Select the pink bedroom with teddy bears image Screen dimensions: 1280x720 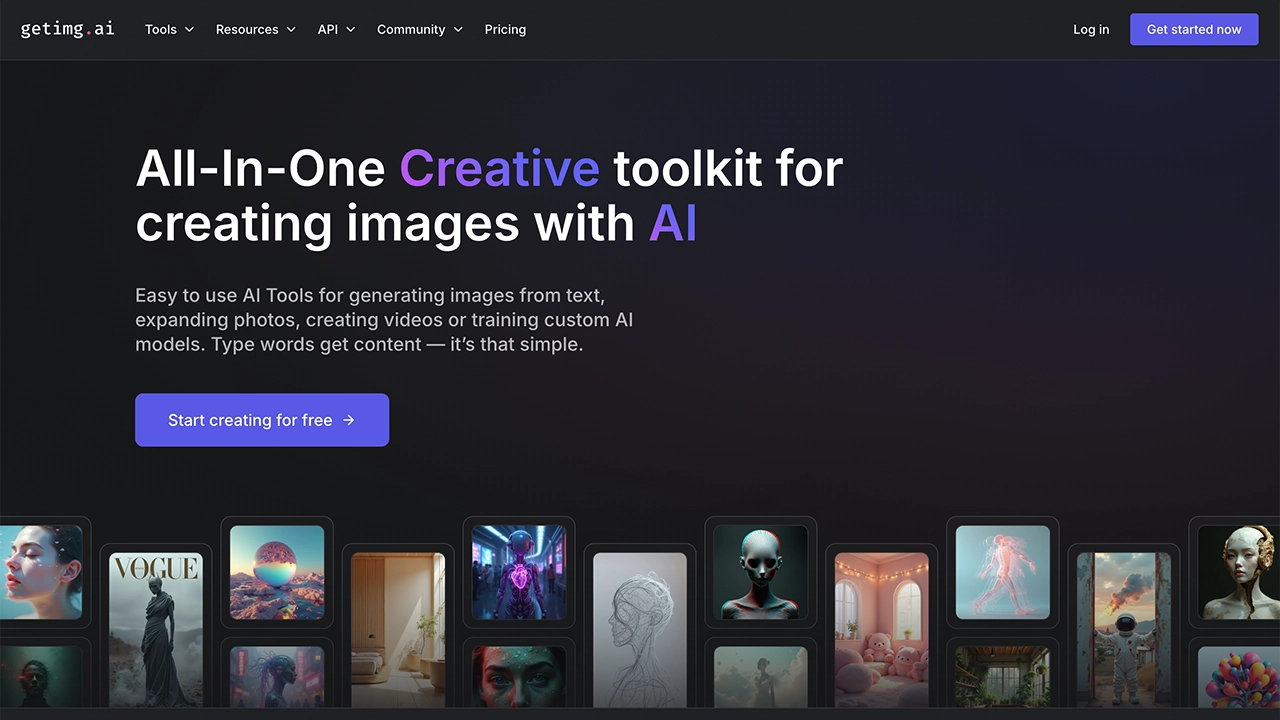(x=882, y=628)
